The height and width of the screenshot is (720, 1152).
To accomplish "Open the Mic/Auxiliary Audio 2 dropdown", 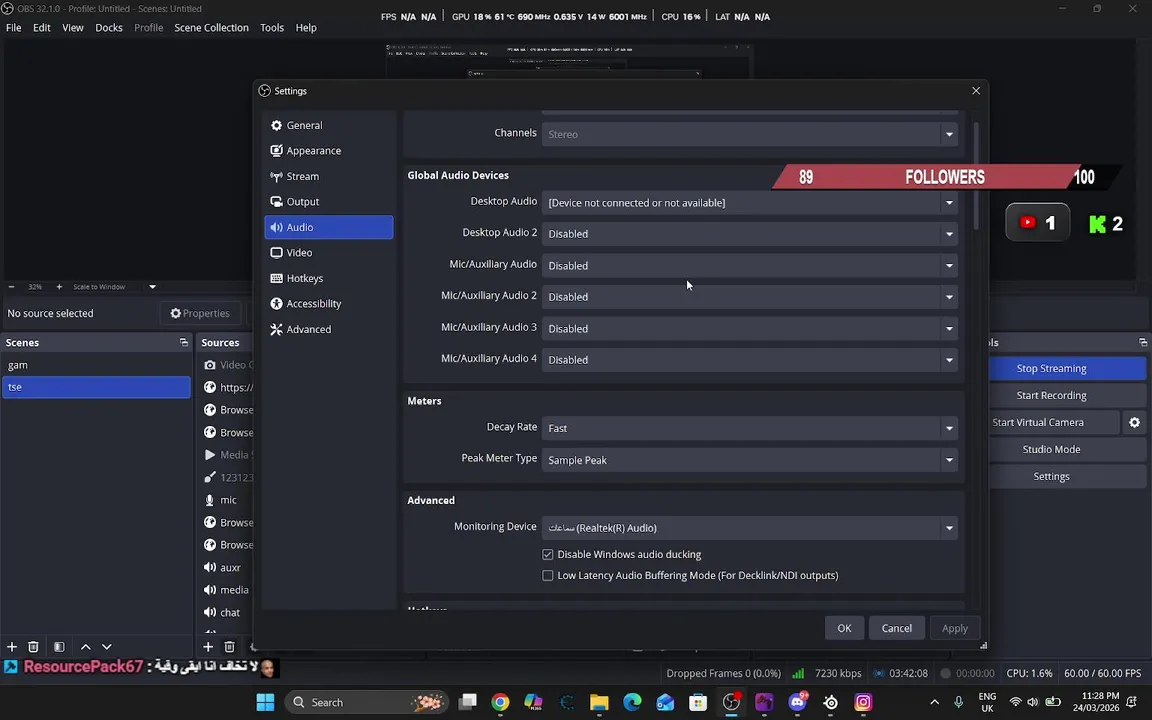I will (x=749, y=297).
